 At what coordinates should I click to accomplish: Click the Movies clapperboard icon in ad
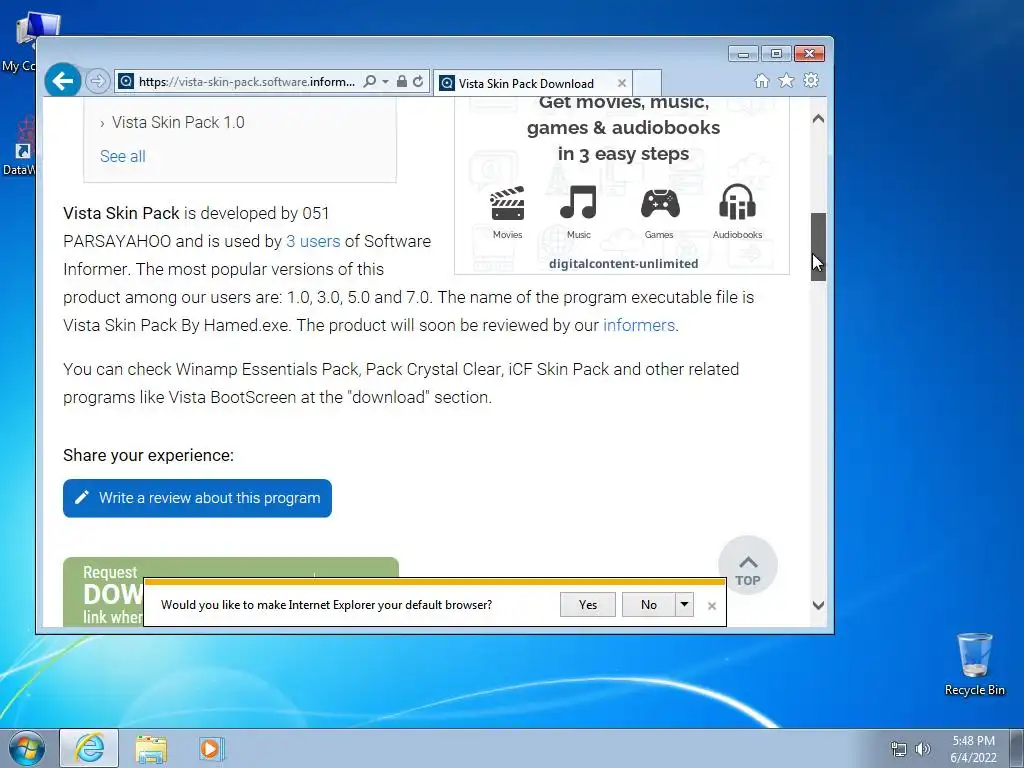click(x=507, y=203)
